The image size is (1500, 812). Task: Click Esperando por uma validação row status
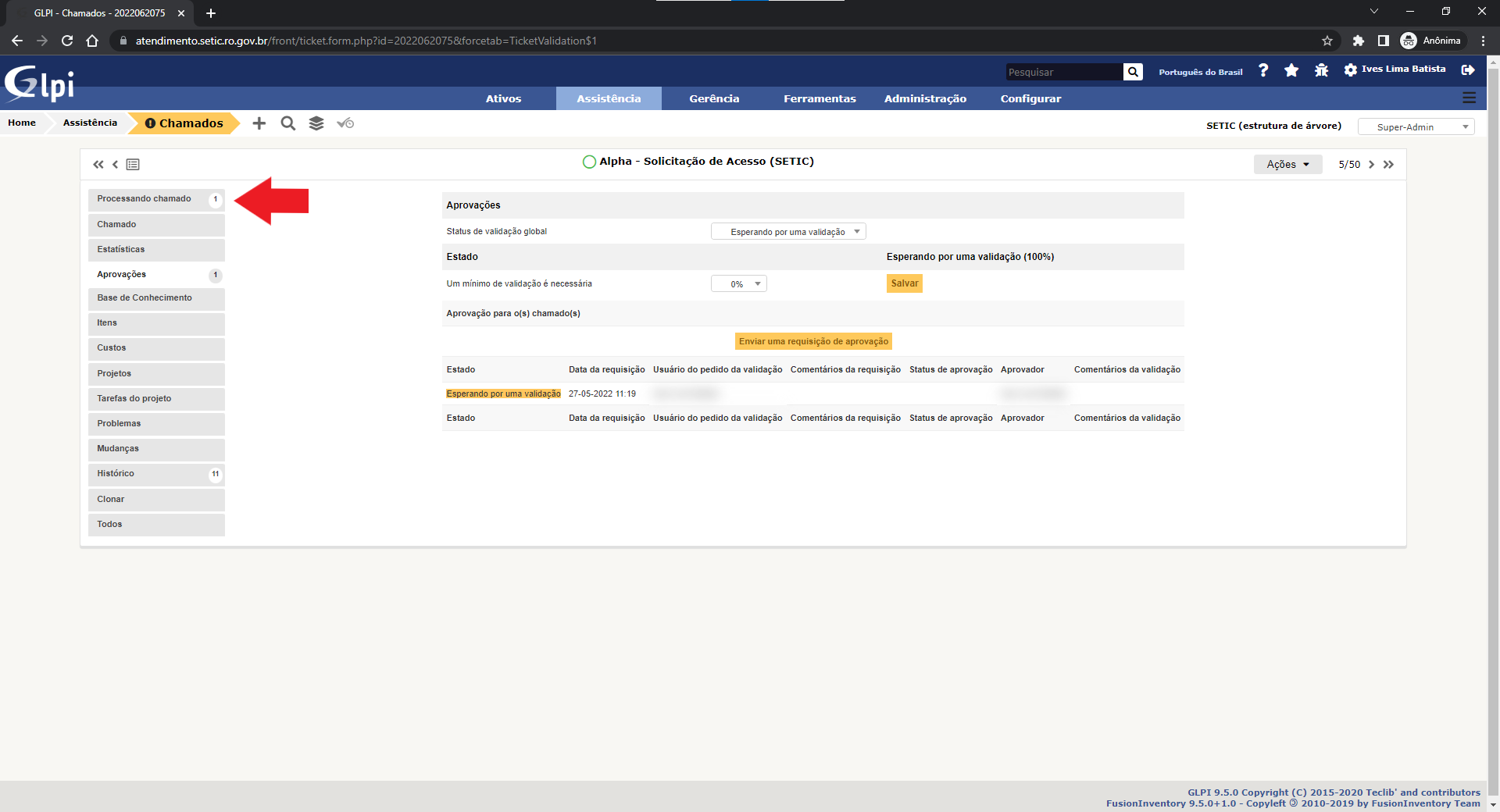503,394
